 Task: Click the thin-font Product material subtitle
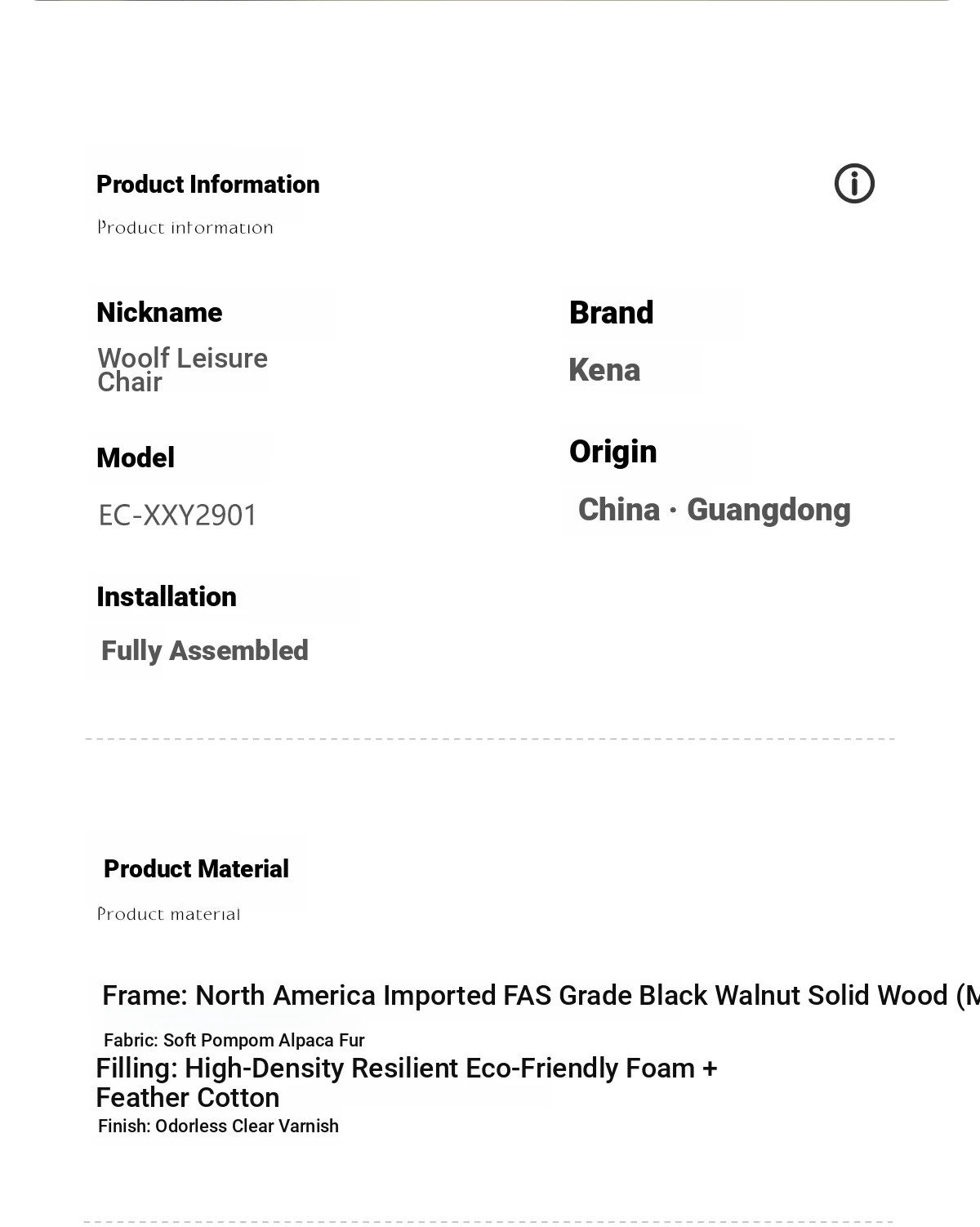169,914
